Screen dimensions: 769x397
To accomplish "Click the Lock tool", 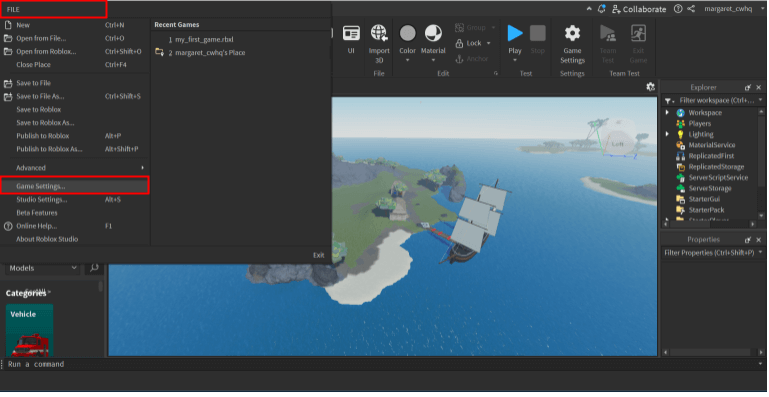I will click(468, 43).
